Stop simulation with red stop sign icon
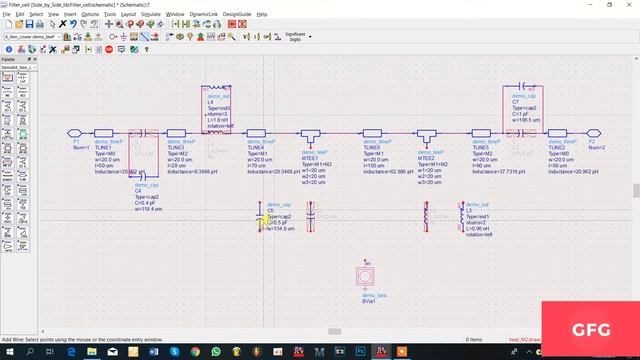 109,49
